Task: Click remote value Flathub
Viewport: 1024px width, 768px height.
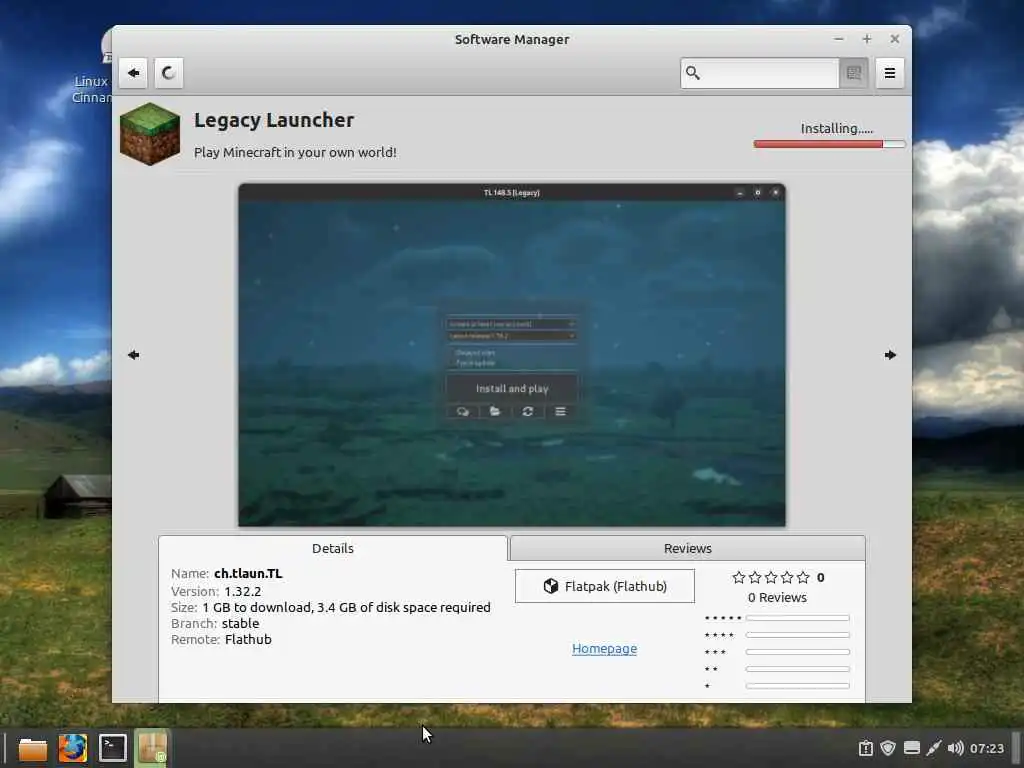Action: (248, 639)
